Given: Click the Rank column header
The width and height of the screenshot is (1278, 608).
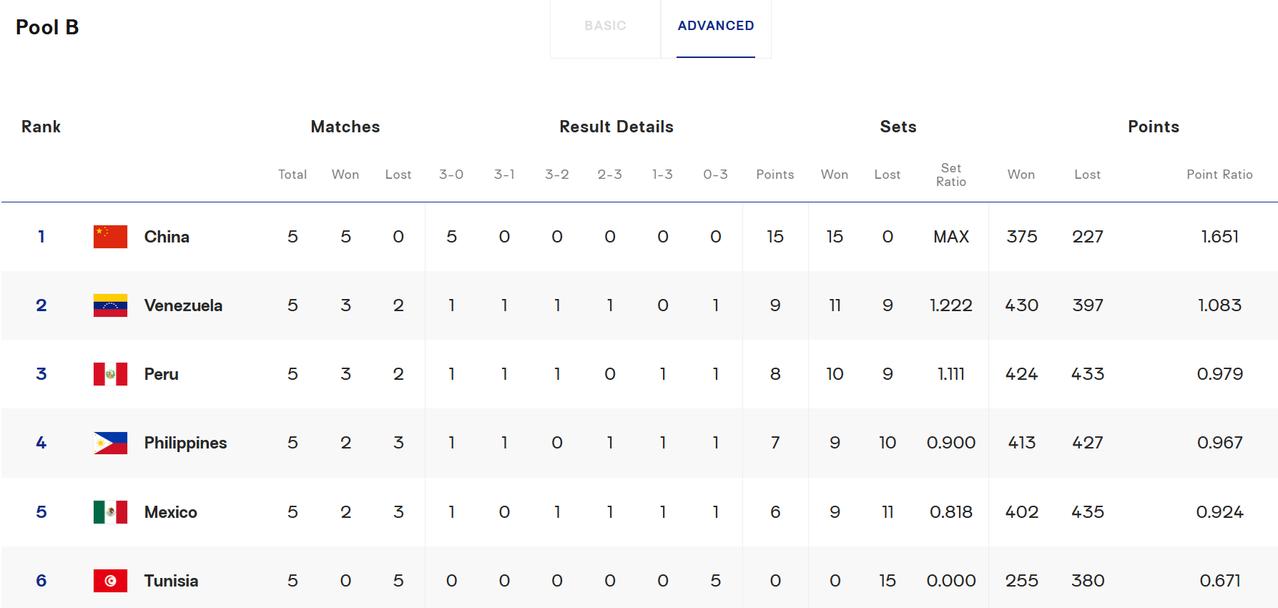Looking at the screenshot, I should coord(41,127).
